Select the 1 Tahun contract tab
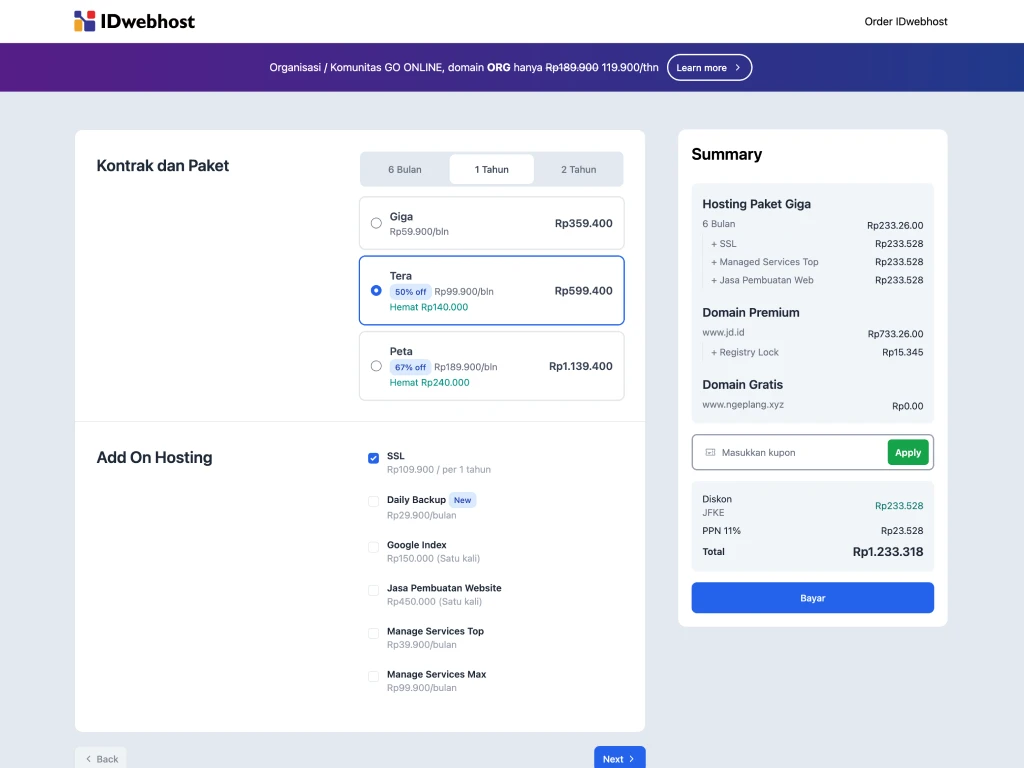The height and width of the screenshot is (768, 1024). 491,170
